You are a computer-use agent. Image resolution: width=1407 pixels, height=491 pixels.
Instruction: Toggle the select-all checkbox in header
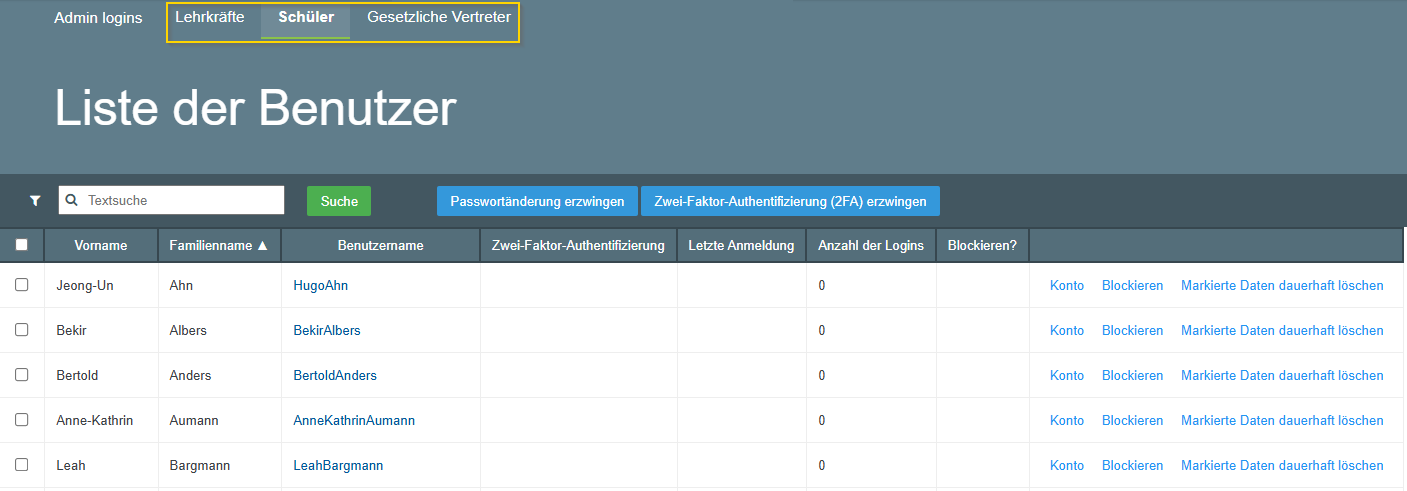[x=22, y=245]
